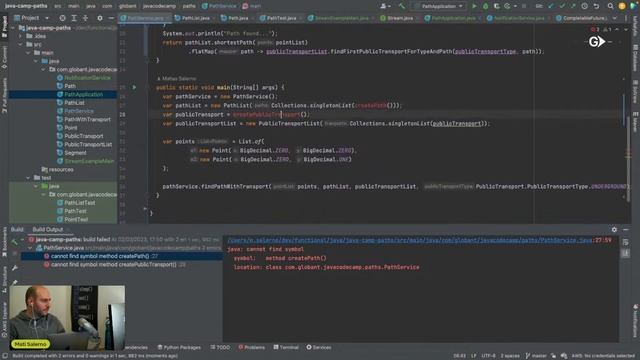Image resolution: width=640 pixels, height=360 pixels.
Task: Click the pin tab icon in Build sidebar
Action: point(15,282)
